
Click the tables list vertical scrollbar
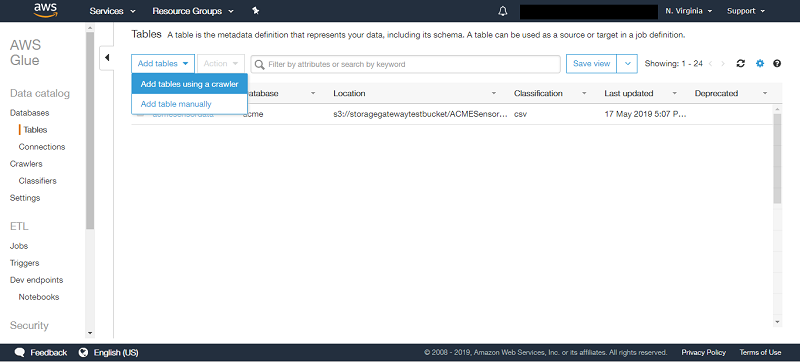pyautogui.click(x=778, y=158)
